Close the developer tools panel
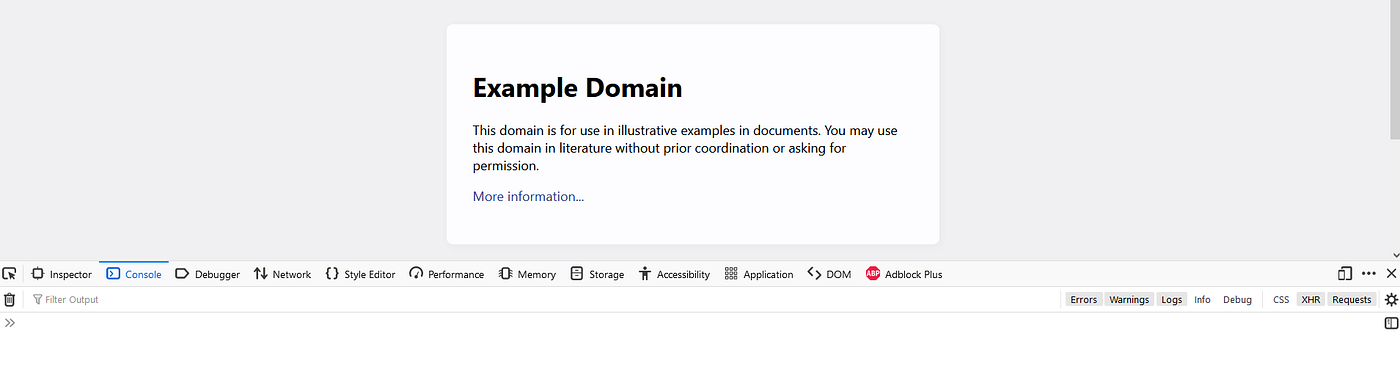Image resolution: width=1400 pixels, height=383 pixels. [1391, 273]
